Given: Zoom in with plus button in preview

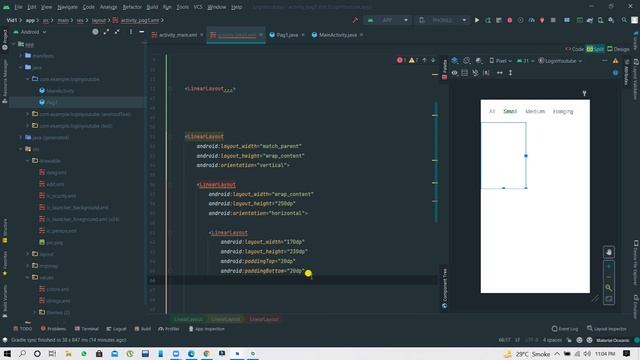Looking at the screenshot, I should tap(609, 267).
